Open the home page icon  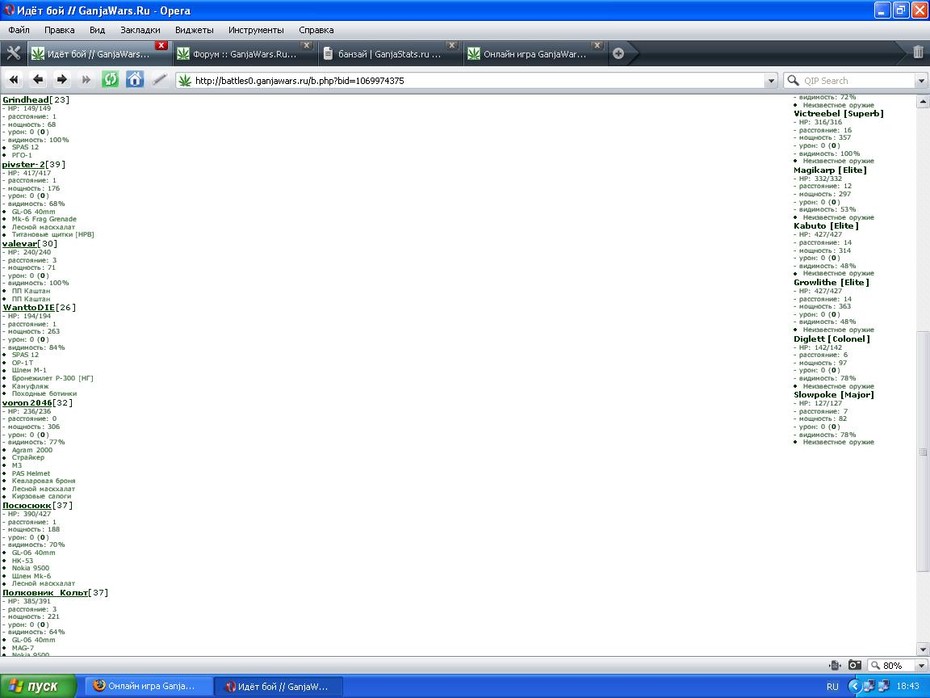tap(135, 79)
